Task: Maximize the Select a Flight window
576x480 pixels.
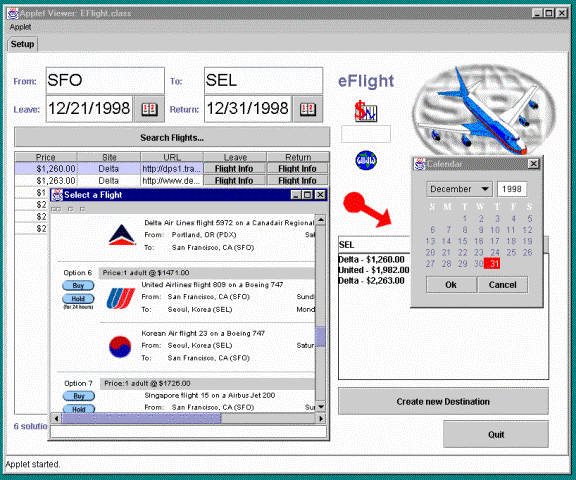Action: click(x=308, y=195)
